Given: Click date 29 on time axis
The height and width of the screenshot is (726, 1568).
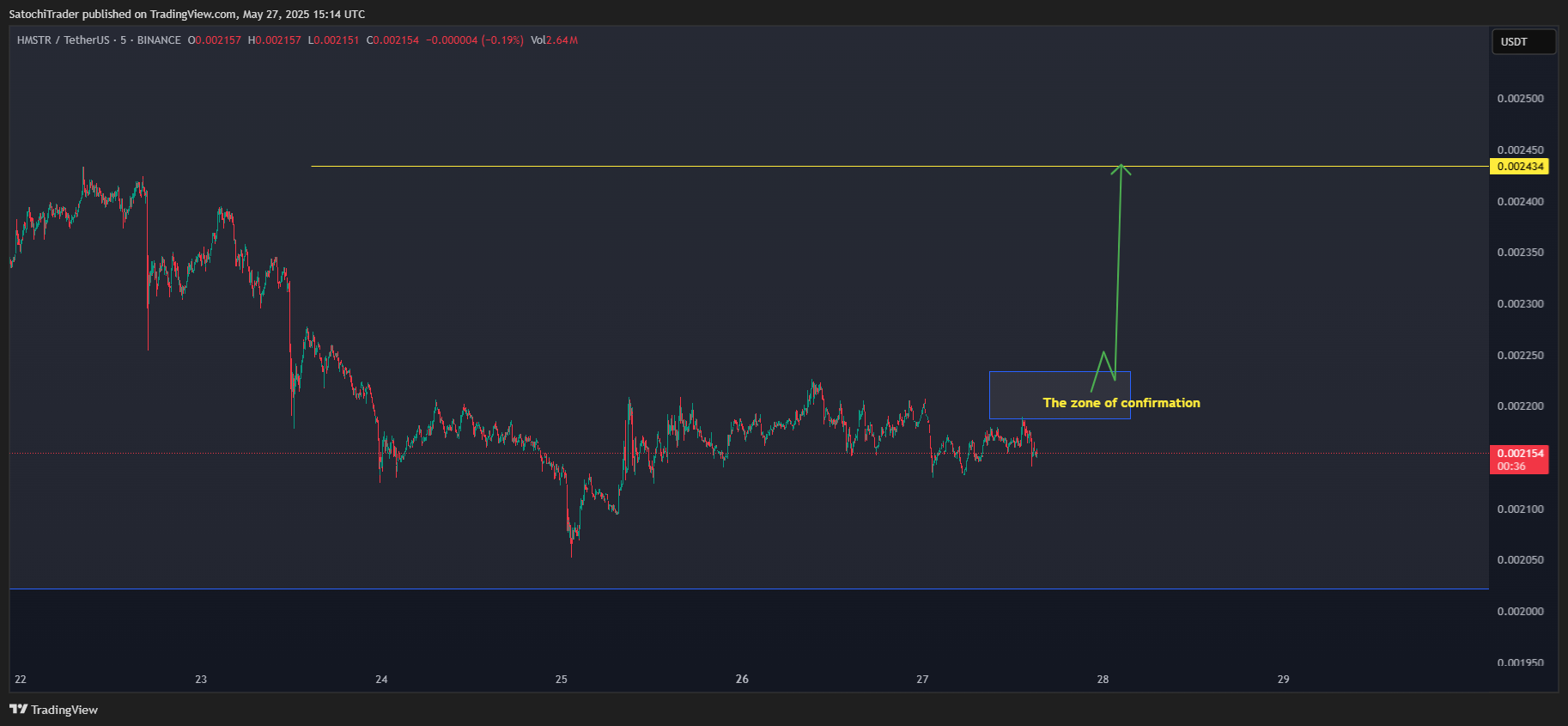Looking at the screenshot, I should coord(1283,680).
